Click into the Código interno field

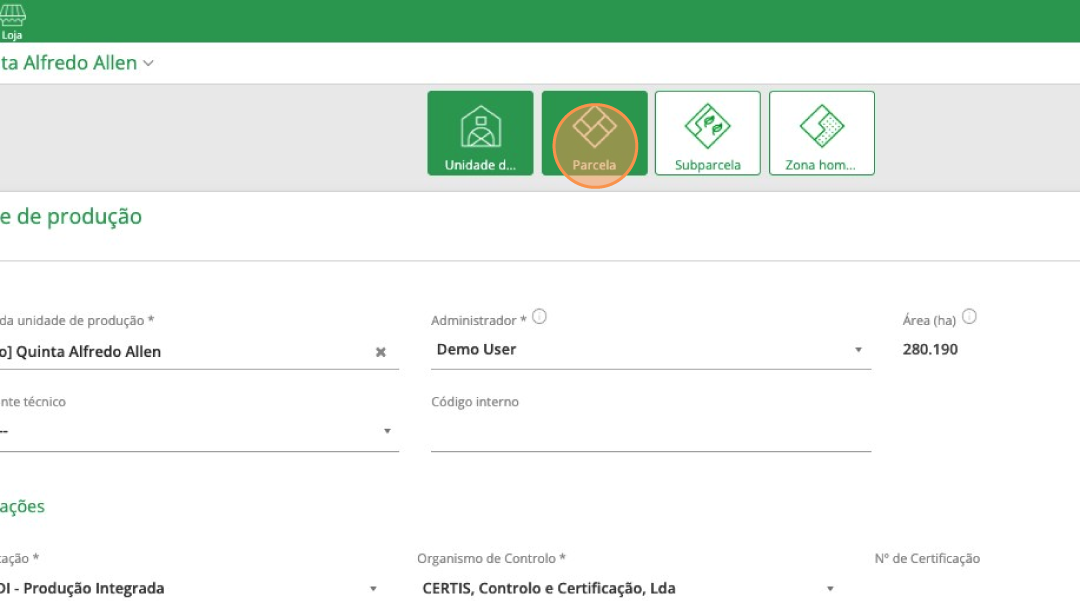click(x=650, y=433)
